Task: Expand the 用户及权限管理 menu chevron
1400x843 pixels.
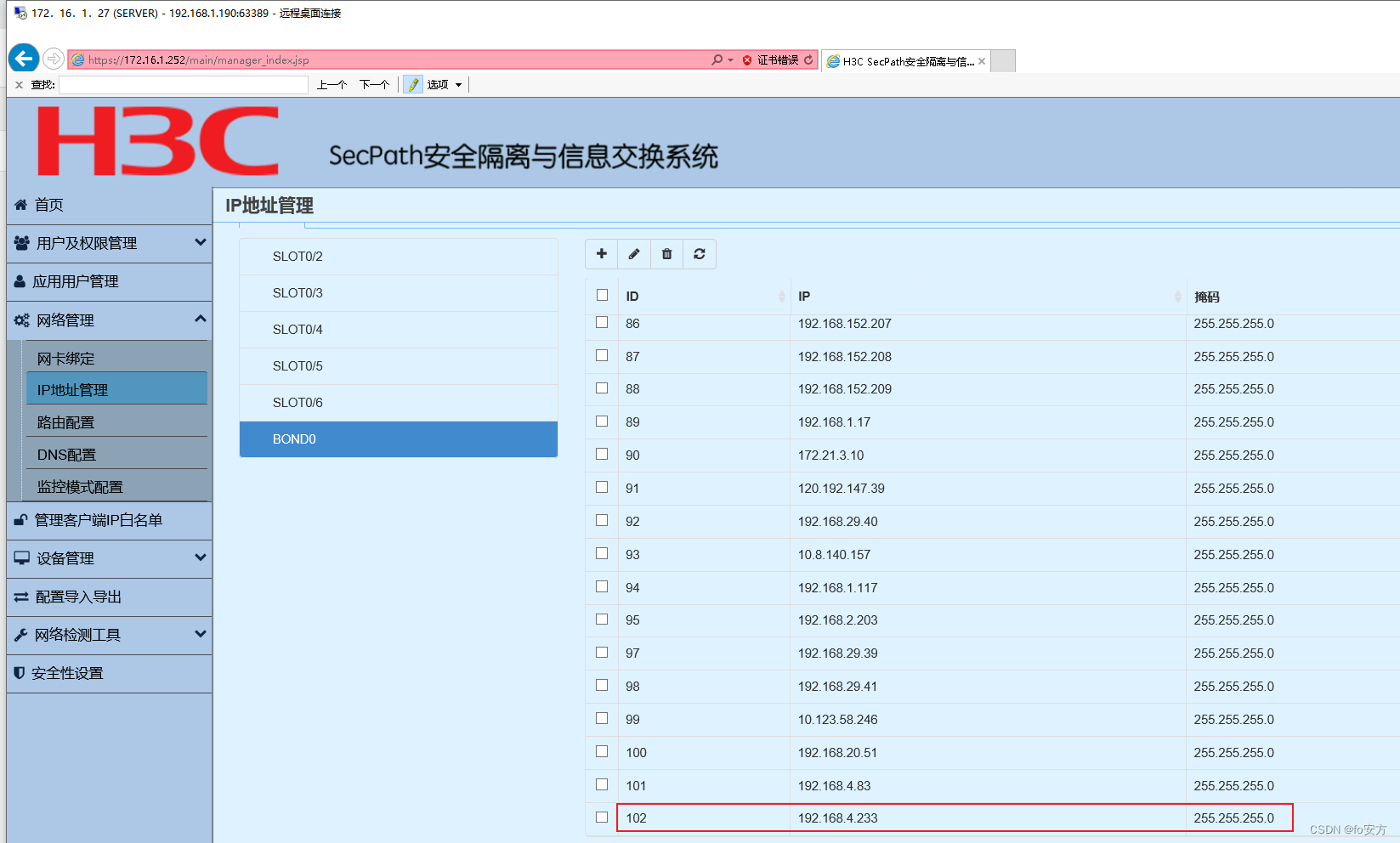Action: (201, 242)
